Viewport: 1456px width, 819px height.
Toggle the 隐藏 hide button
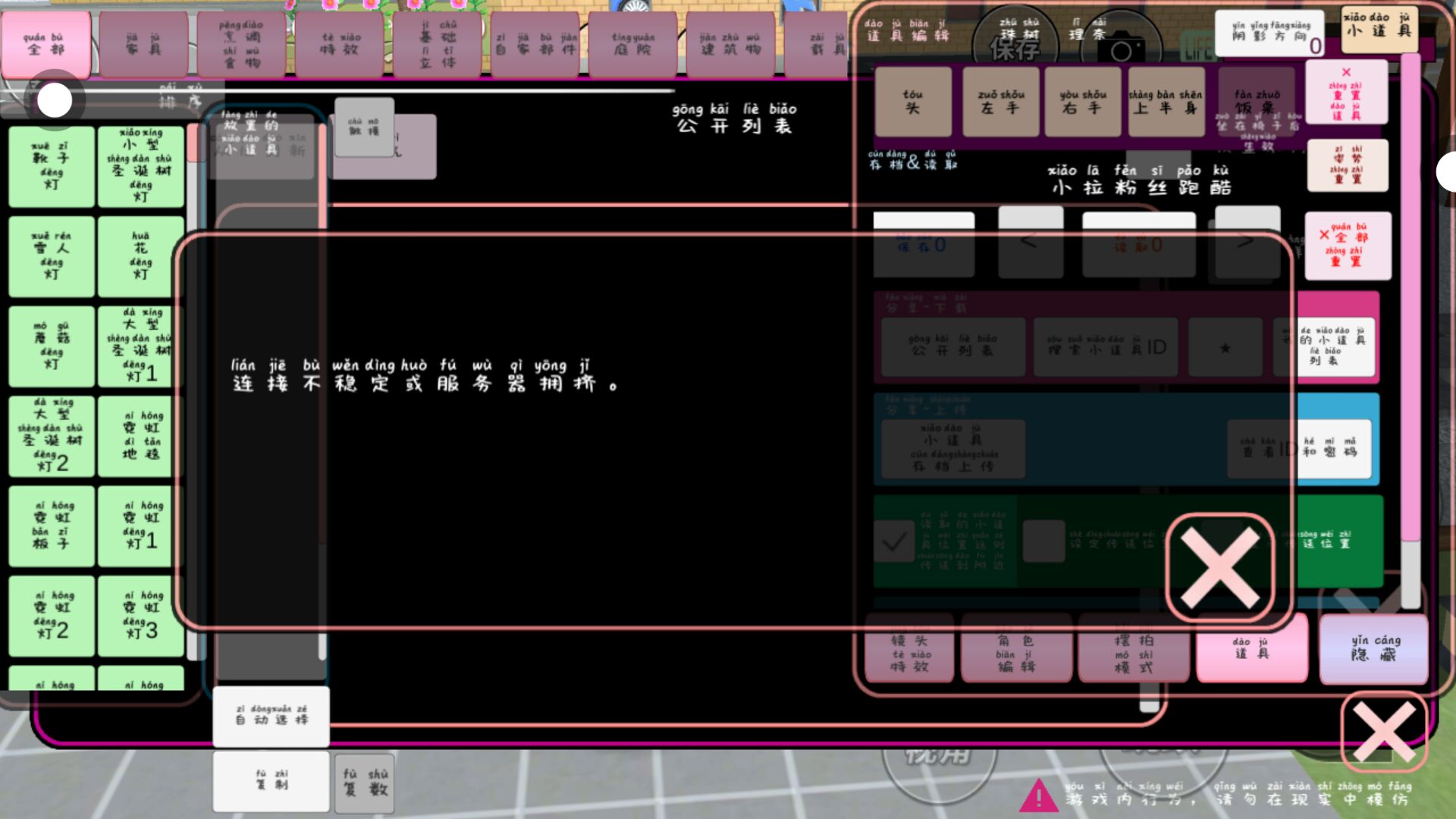[1373, 649]
